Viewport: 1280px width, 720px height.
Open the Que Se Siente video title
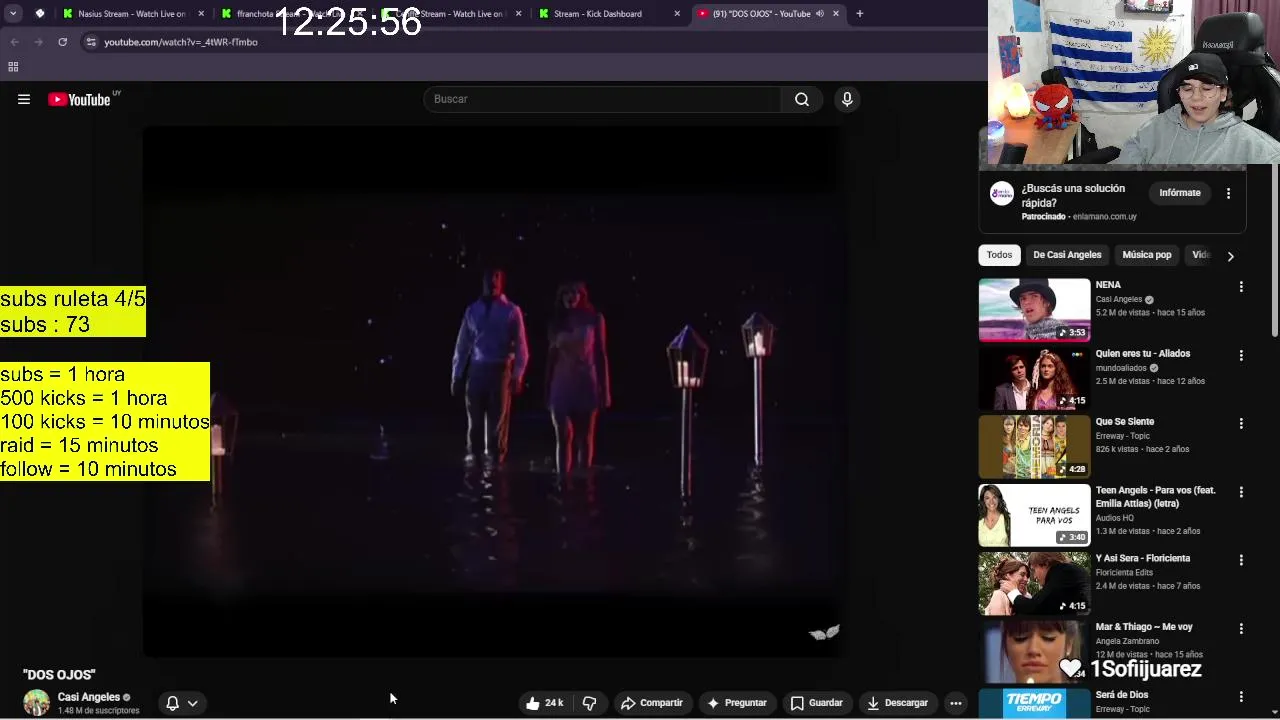pos(1125,422)
